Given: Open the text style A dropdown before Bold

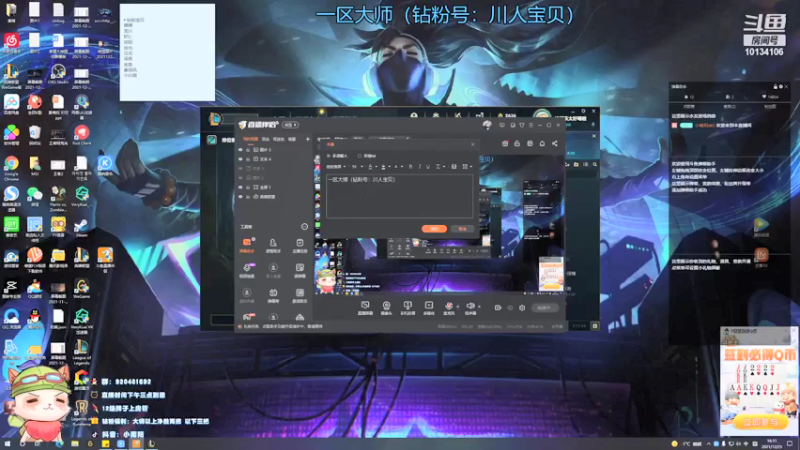Looking at the screenshot, I should pos(397,166).
